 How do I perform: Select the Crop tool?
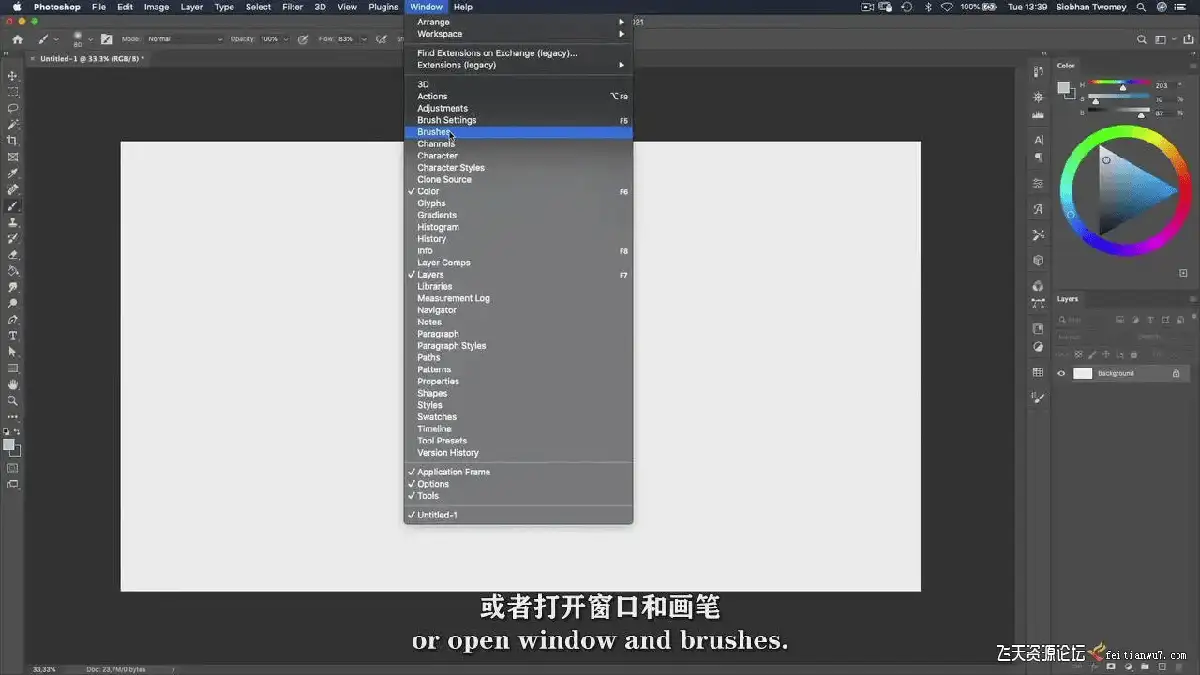13,141
